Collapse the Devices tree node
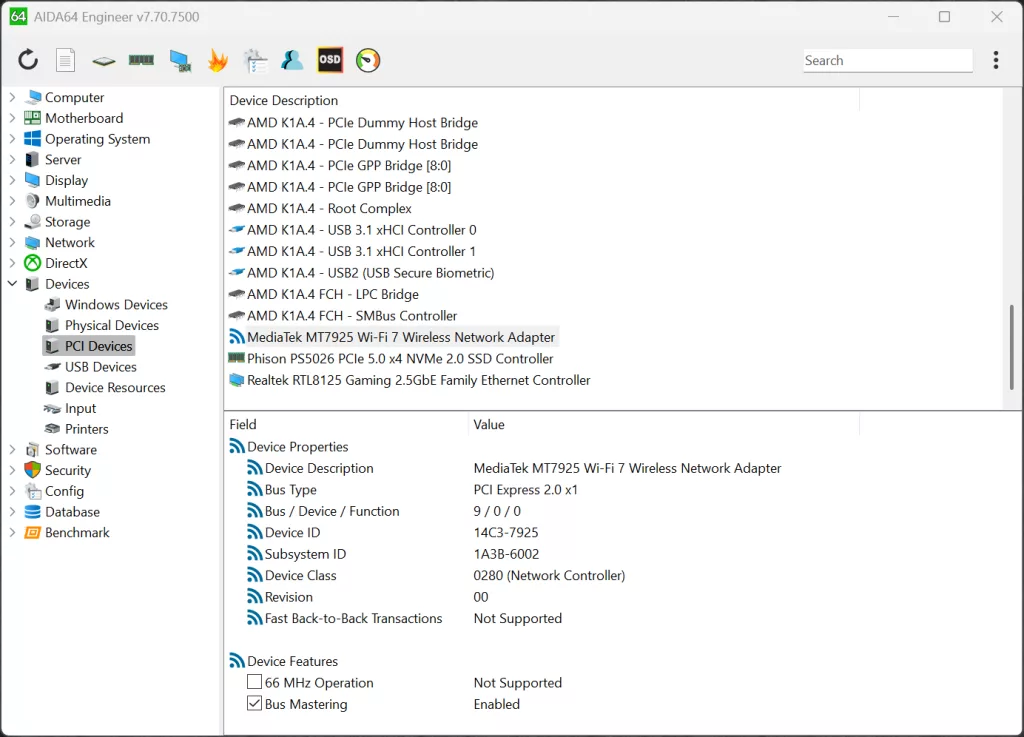 pyautogui.click(x=12, y=284)
